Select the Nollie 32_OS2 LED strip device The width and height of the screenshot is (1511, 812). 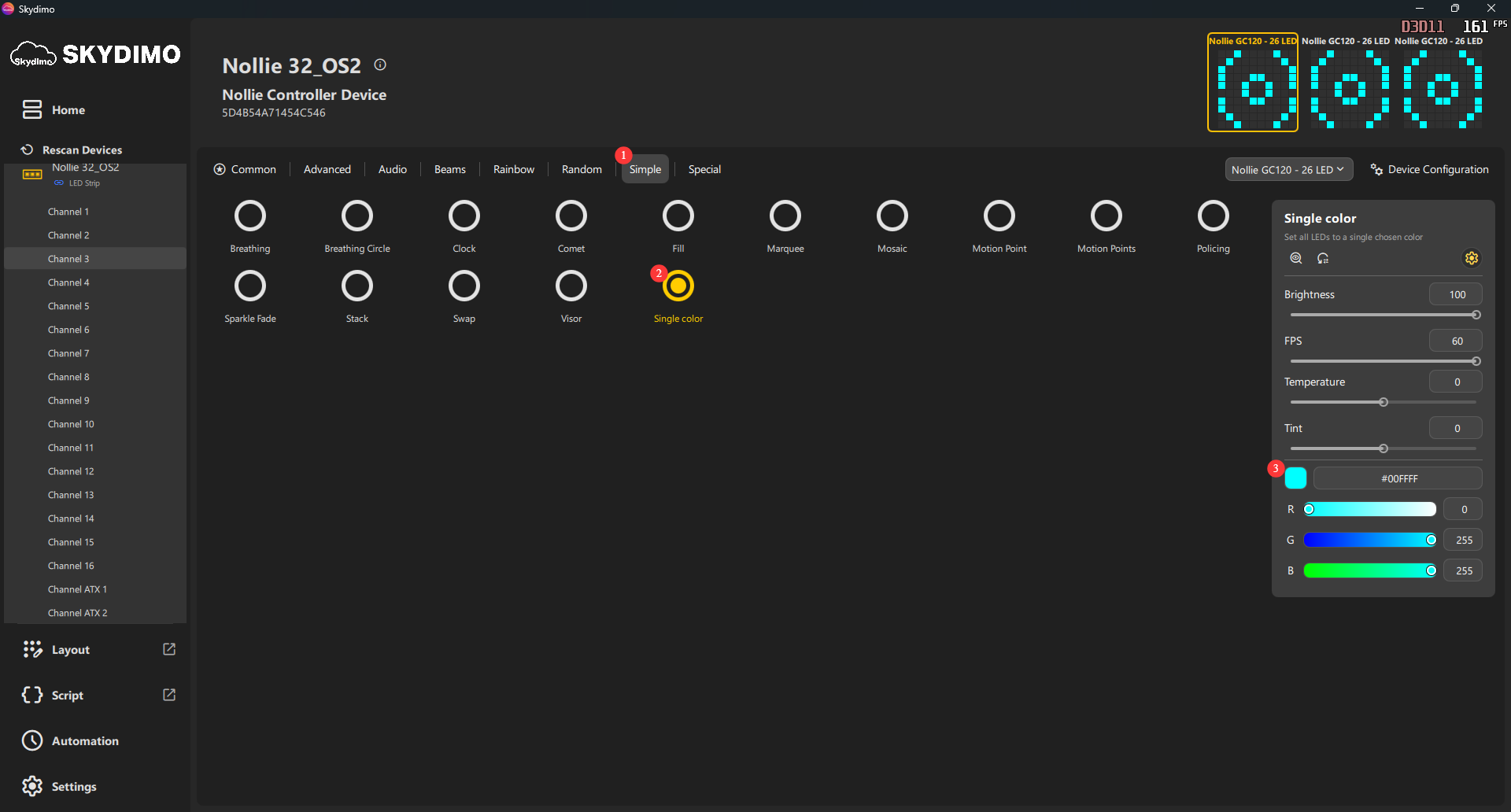click(94, 174)
